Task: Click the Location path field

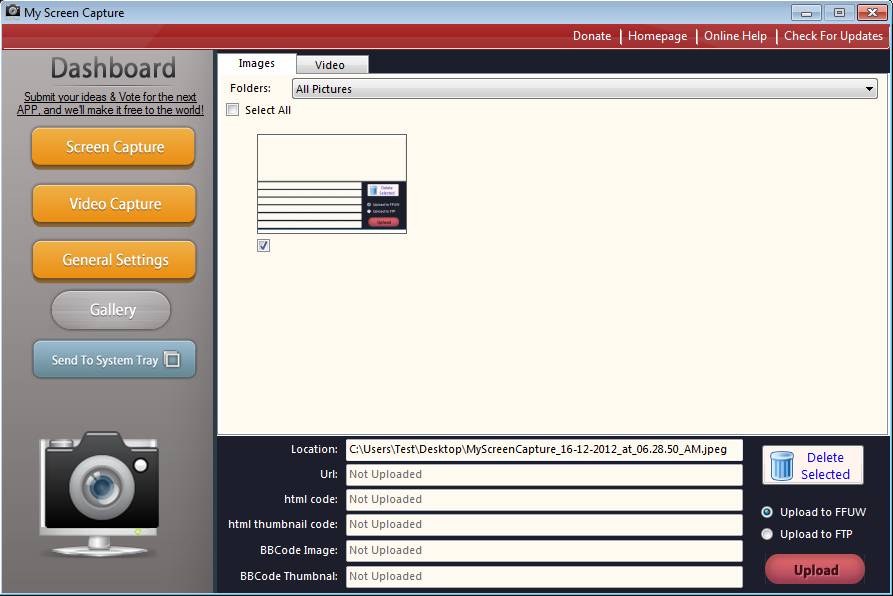Action: (544, 449)
